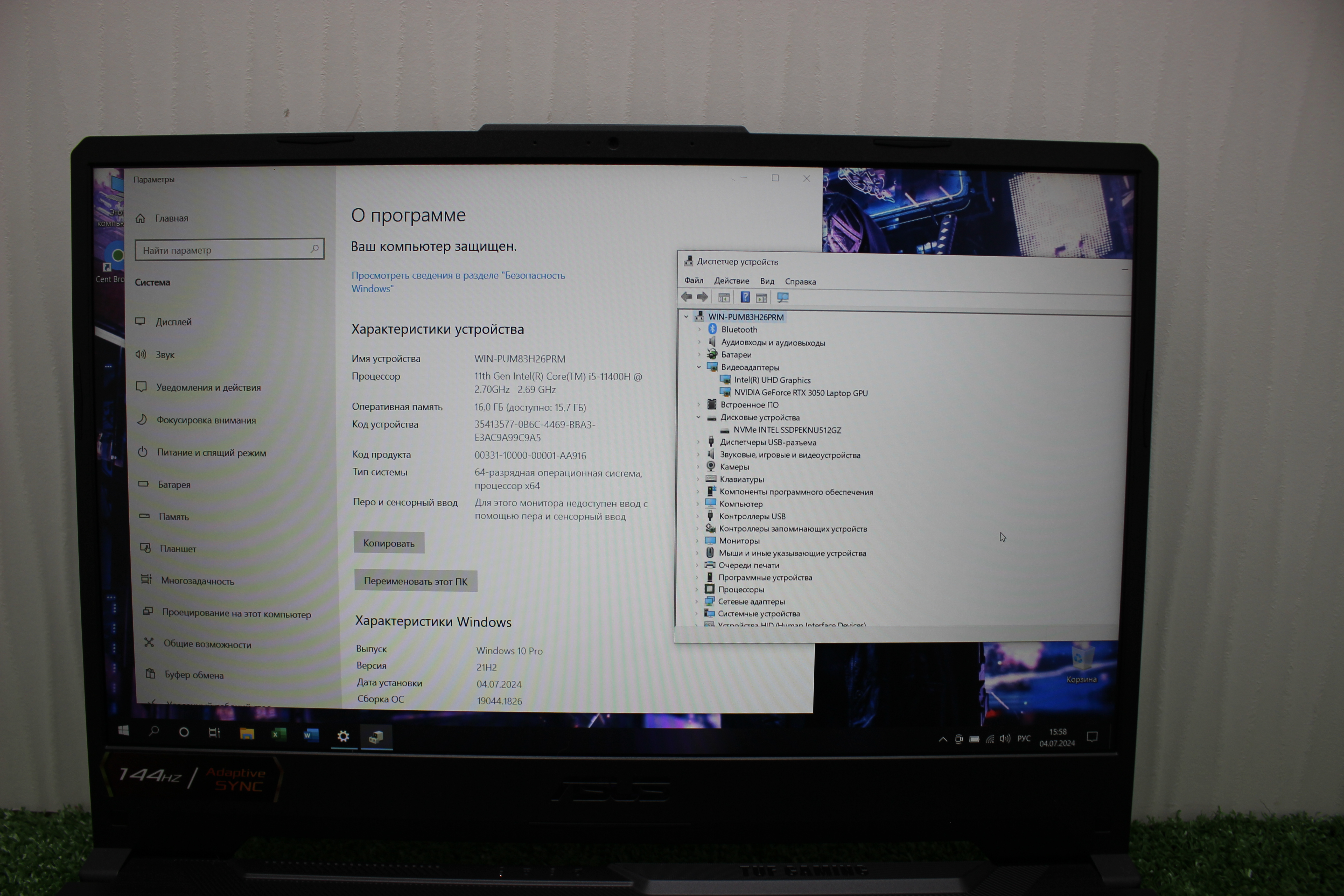Select the Bluetooth device category icon

coord(712,329)
